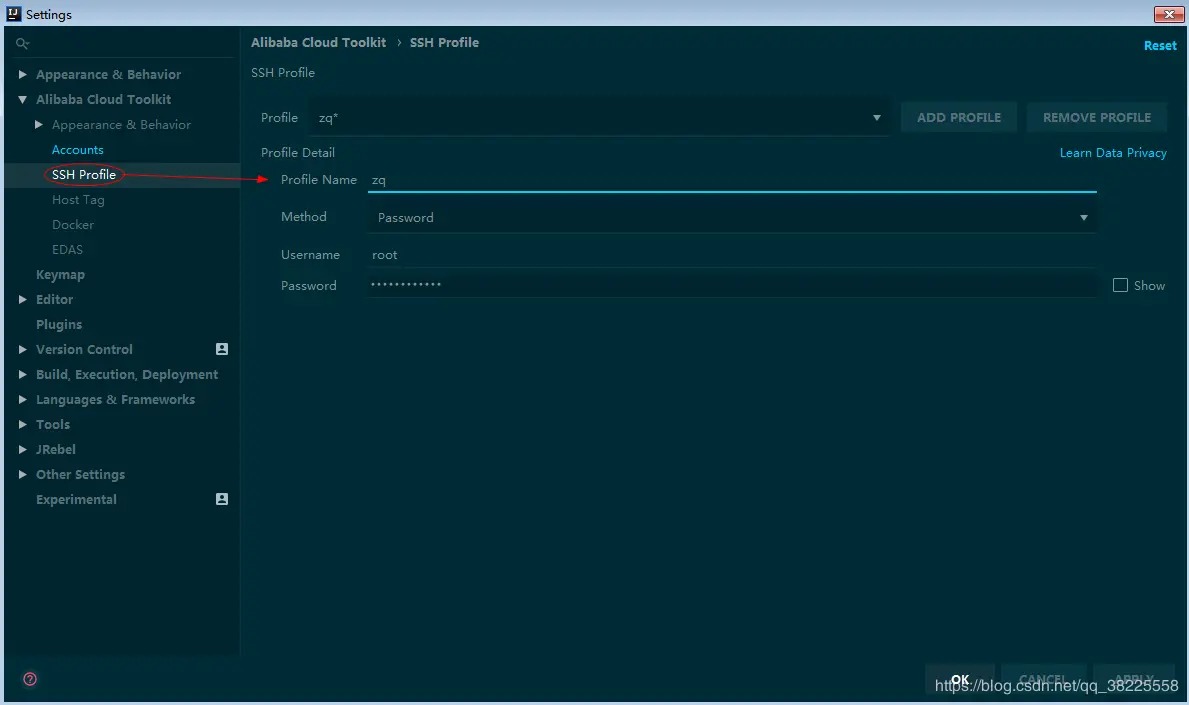
Task: Click the project-level icon beside Experimental
Action: 221,499
